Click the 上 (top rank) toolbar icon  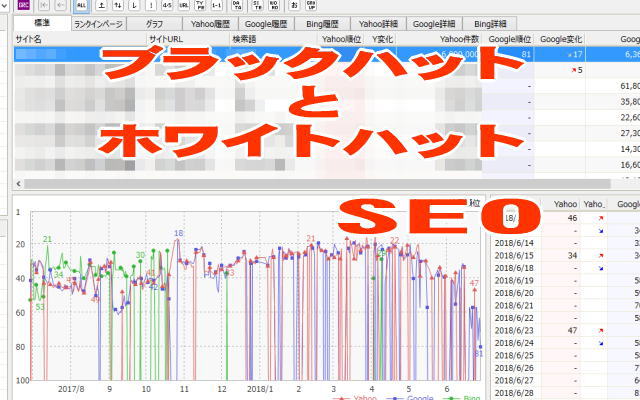pyautogui.click(x=102, y=5)
